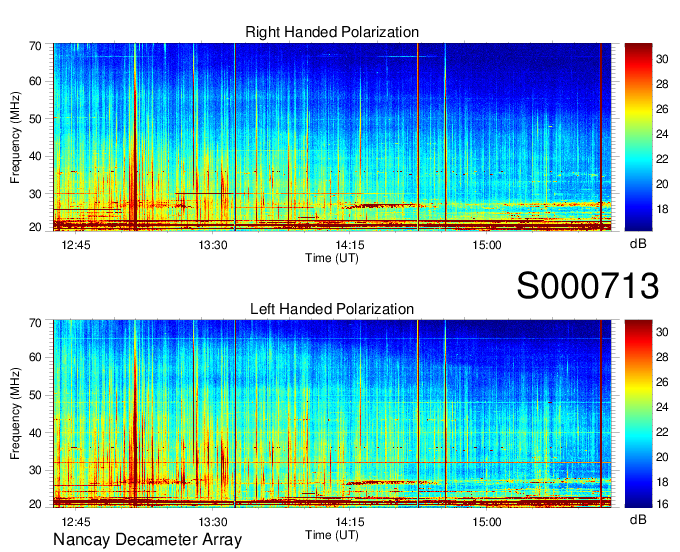
Task: Click the 40 frequency tick, Right Handed plot
Action: click(35, 156)
